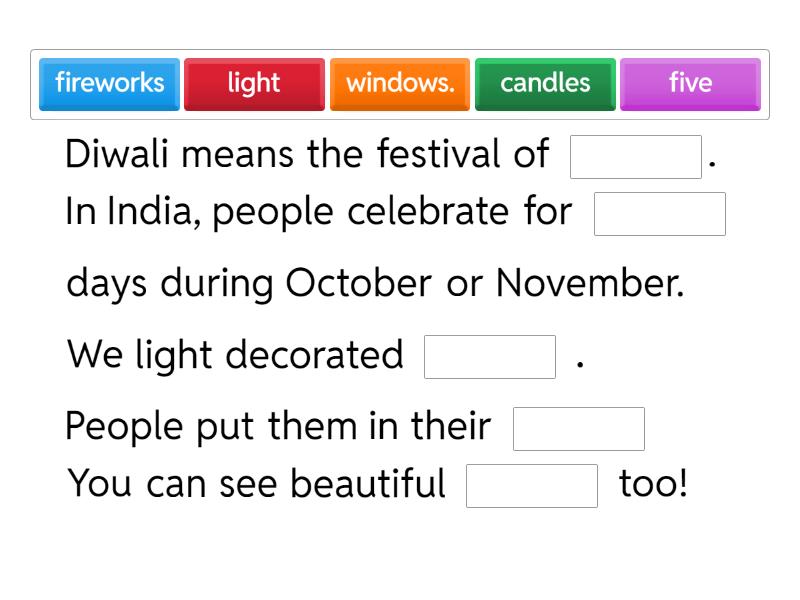Image resolution: width=800 pixels, height=600 pixels.
Task: Select the green 'candles' word tile
Action: 545,84
